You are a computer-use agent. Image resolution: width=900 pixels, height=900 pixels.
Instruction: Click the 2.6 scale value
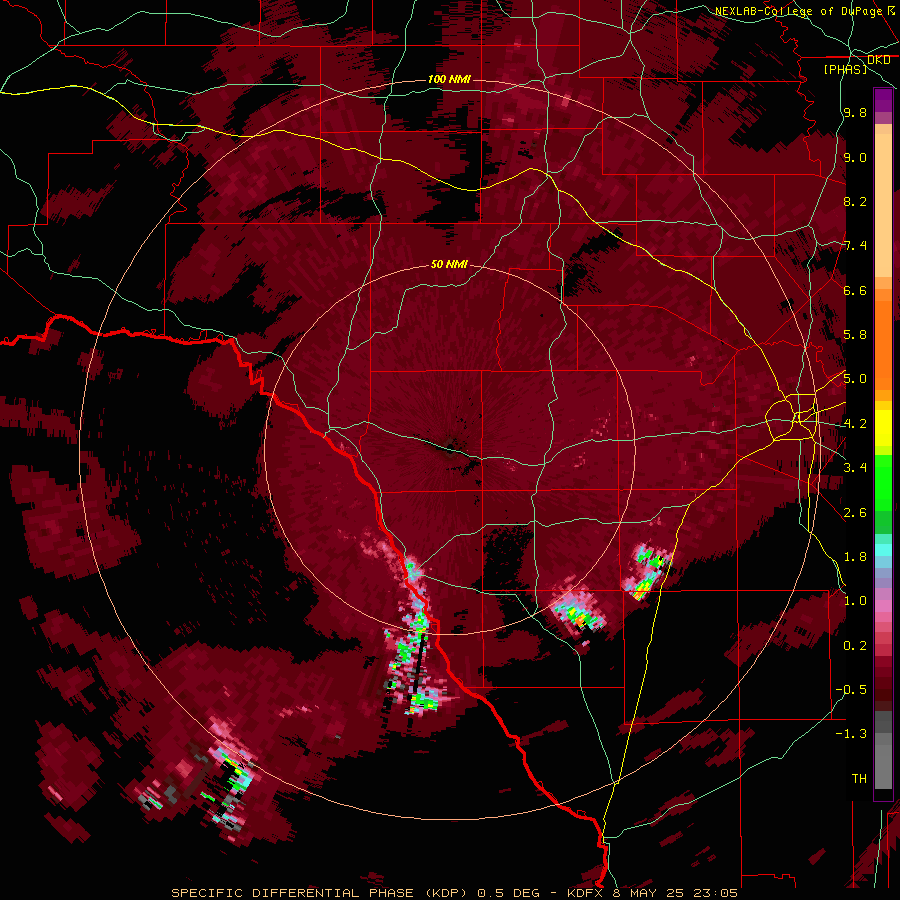tap(855, 513)
